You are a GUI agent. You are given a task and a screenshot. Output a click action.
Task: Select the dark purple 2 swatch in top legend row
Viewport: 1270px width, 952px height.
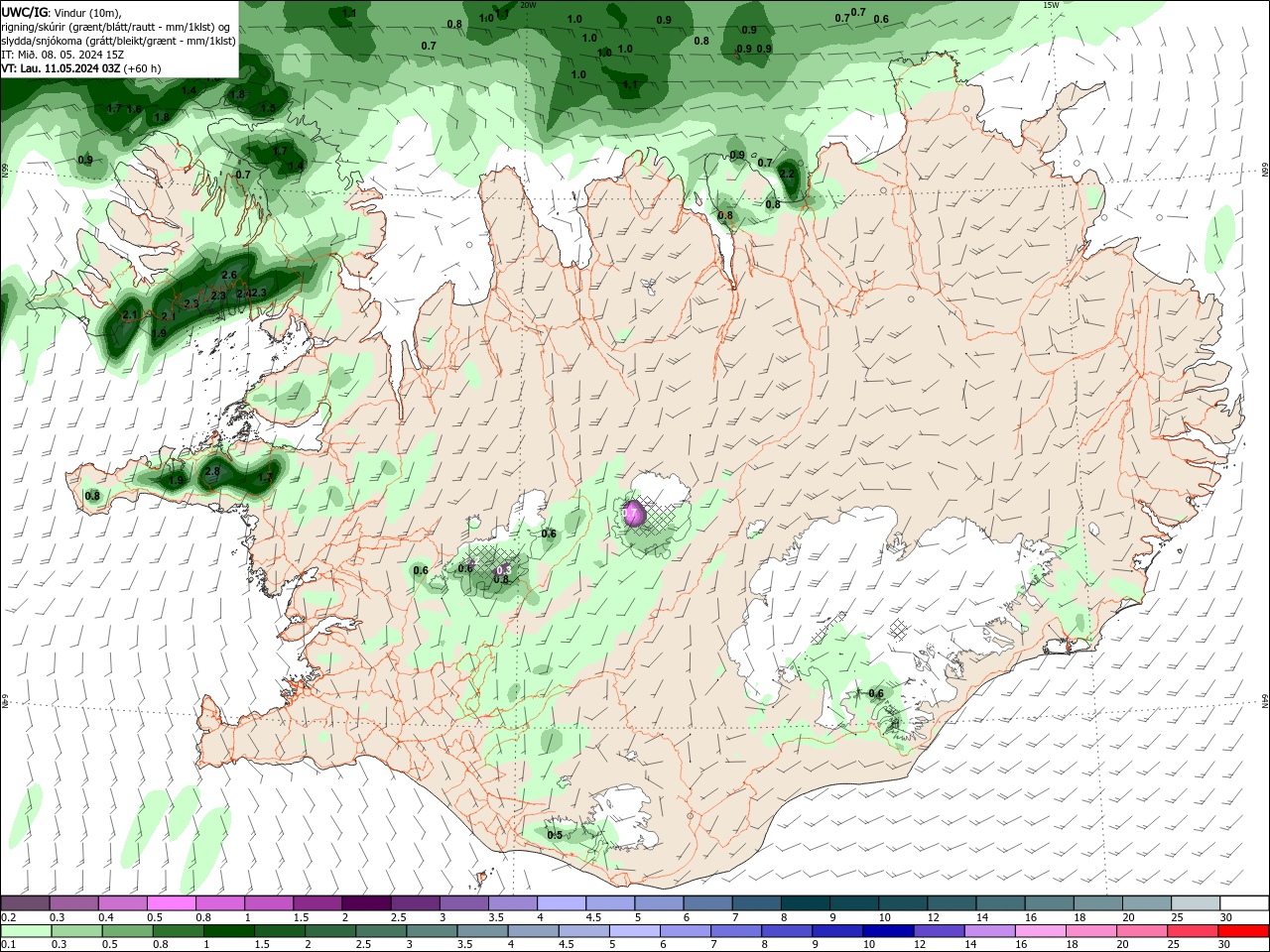click(365, 903)
